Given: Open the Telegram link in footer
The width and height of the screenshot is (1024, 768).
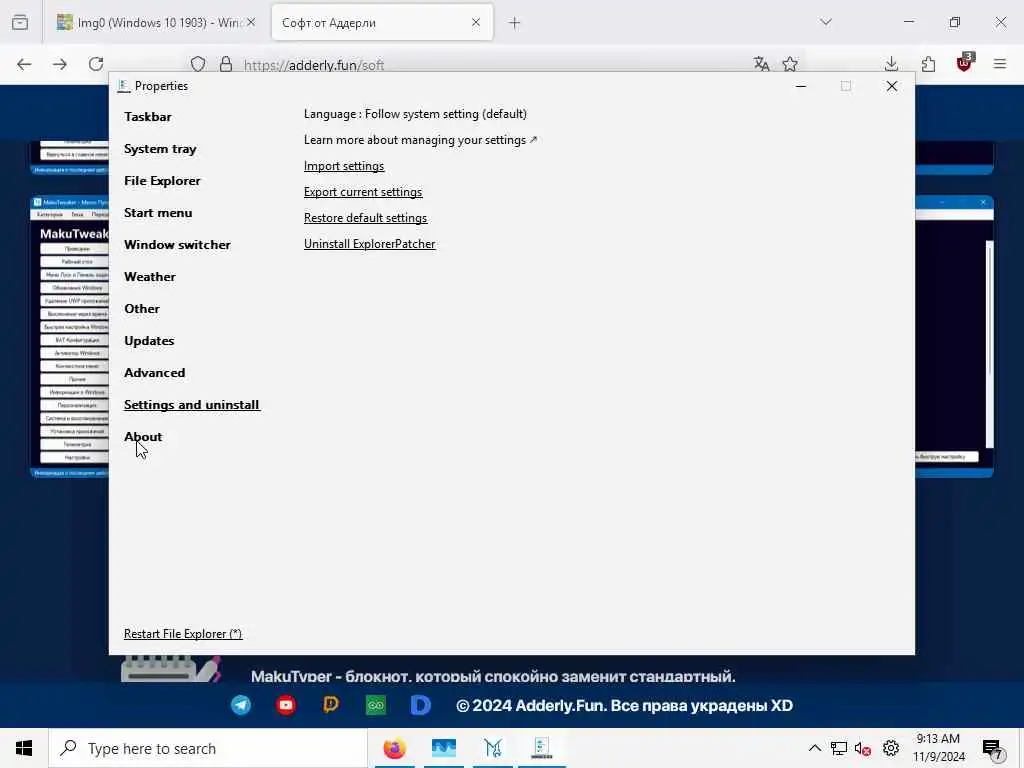Looking at the screenshot, I should pyautogui.click(x=241, y=705).
